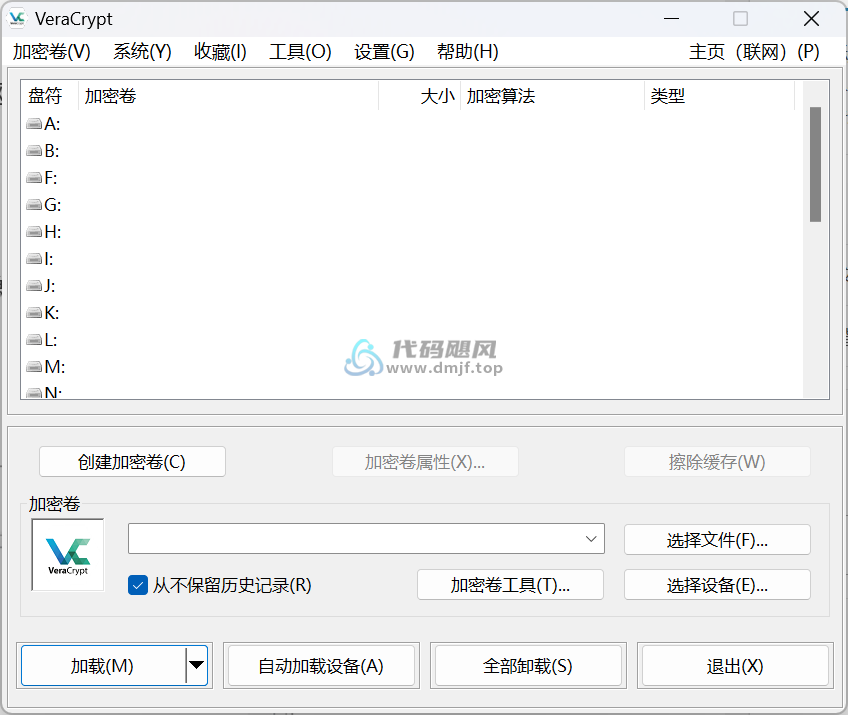
Task: Open the 主页（联网）(P) menu item
Action: (754, 52)
